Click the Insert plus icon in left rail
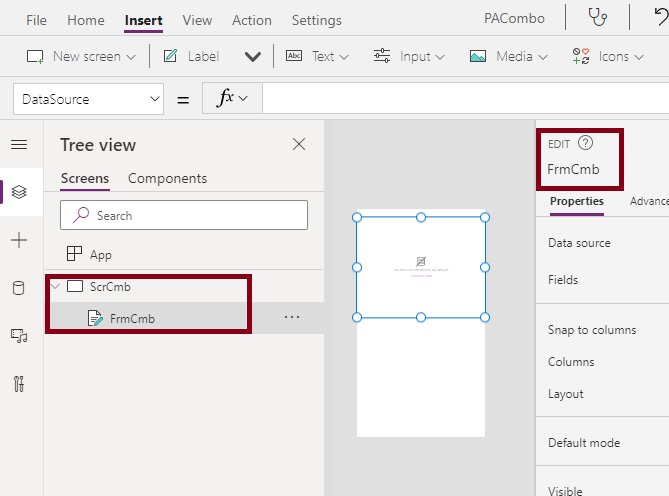669x496 pixels. pyautogui.click(x=19, y=240)
